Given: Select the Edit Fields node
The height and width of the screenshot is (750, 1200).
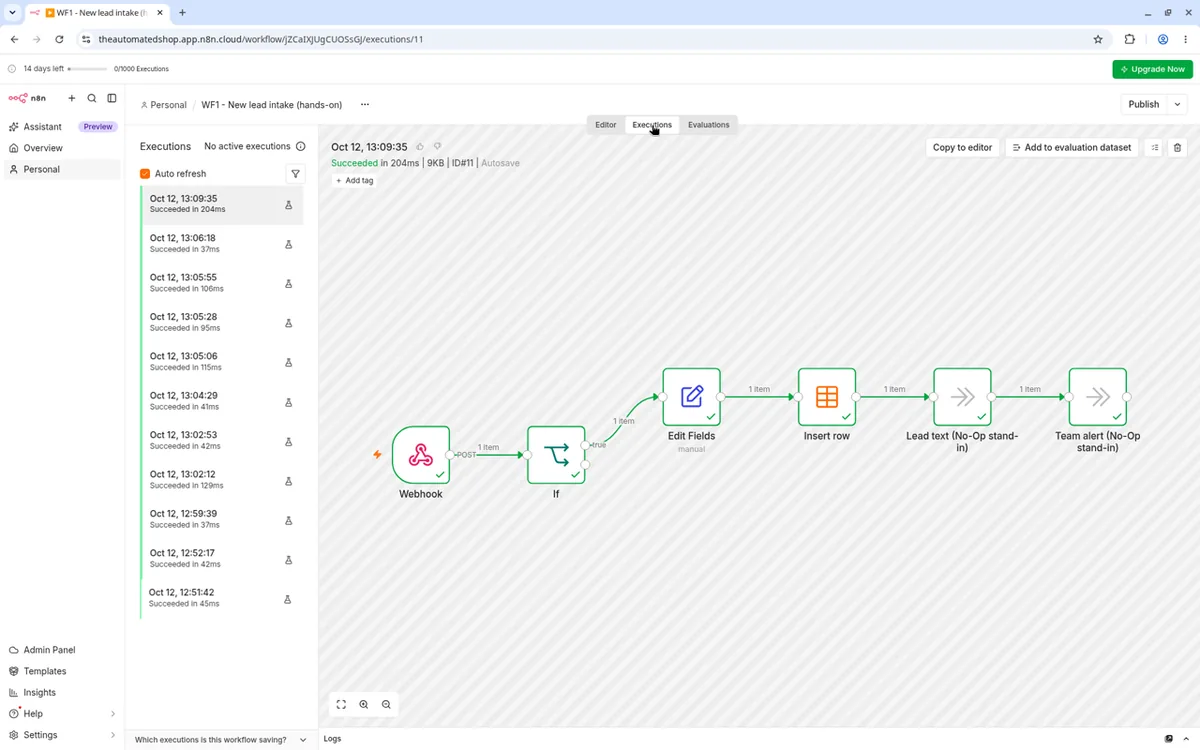Looking at the screenshot, I should click(691, 397).
